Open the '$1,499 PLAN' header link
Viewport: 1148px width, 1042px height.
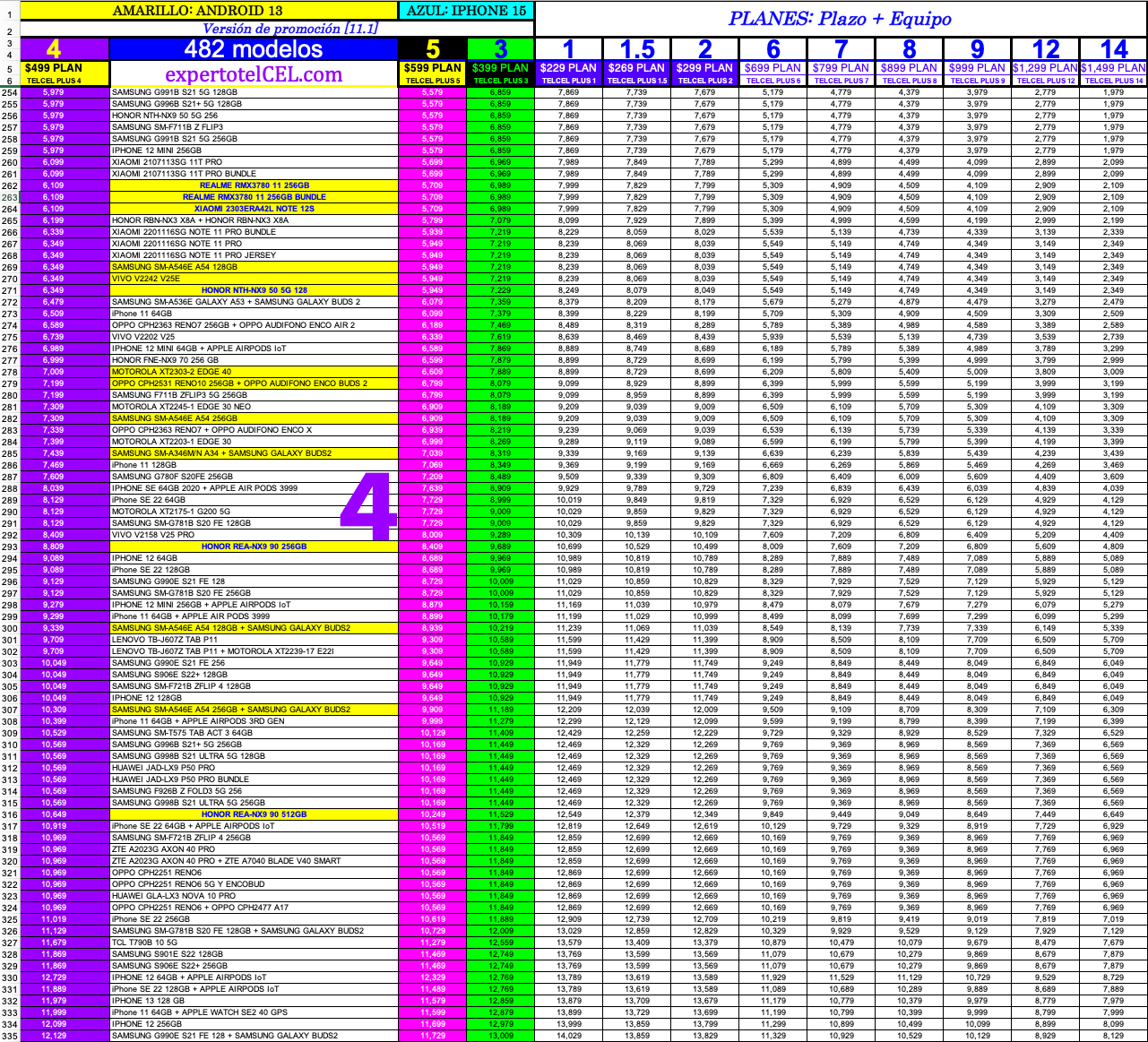[x=1114, y=68]
